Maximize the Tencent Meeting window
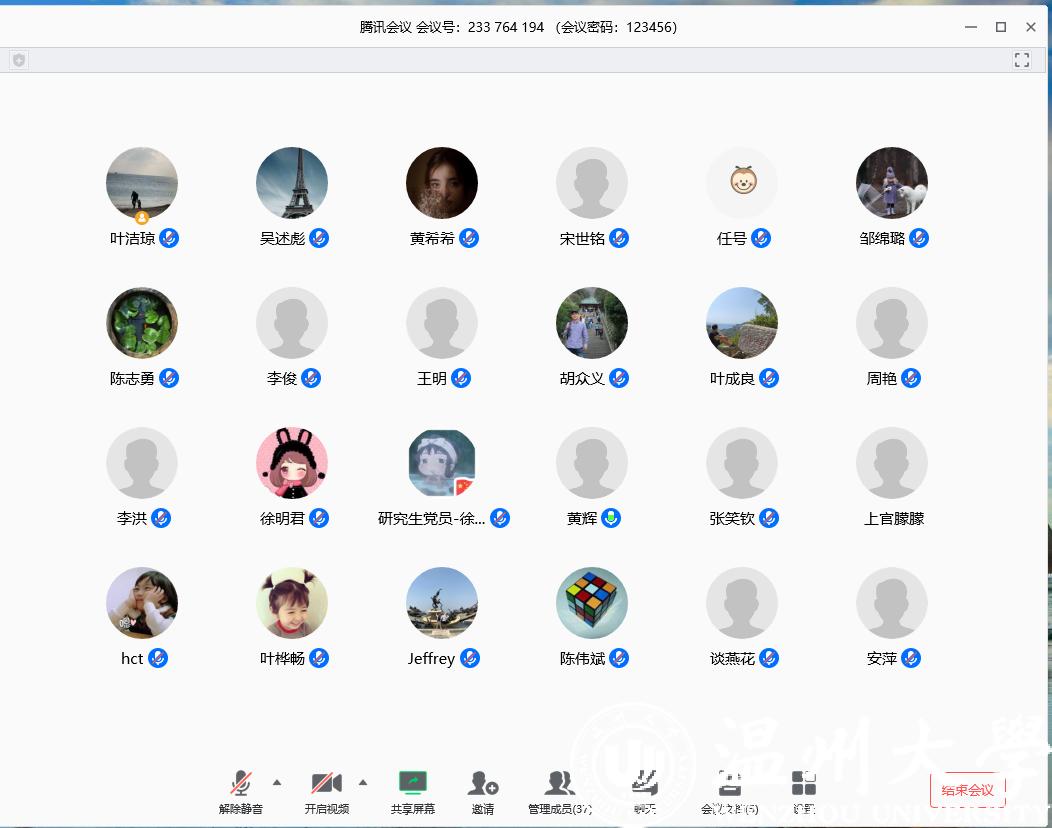1052x828 pixels. click(1000, 27)
